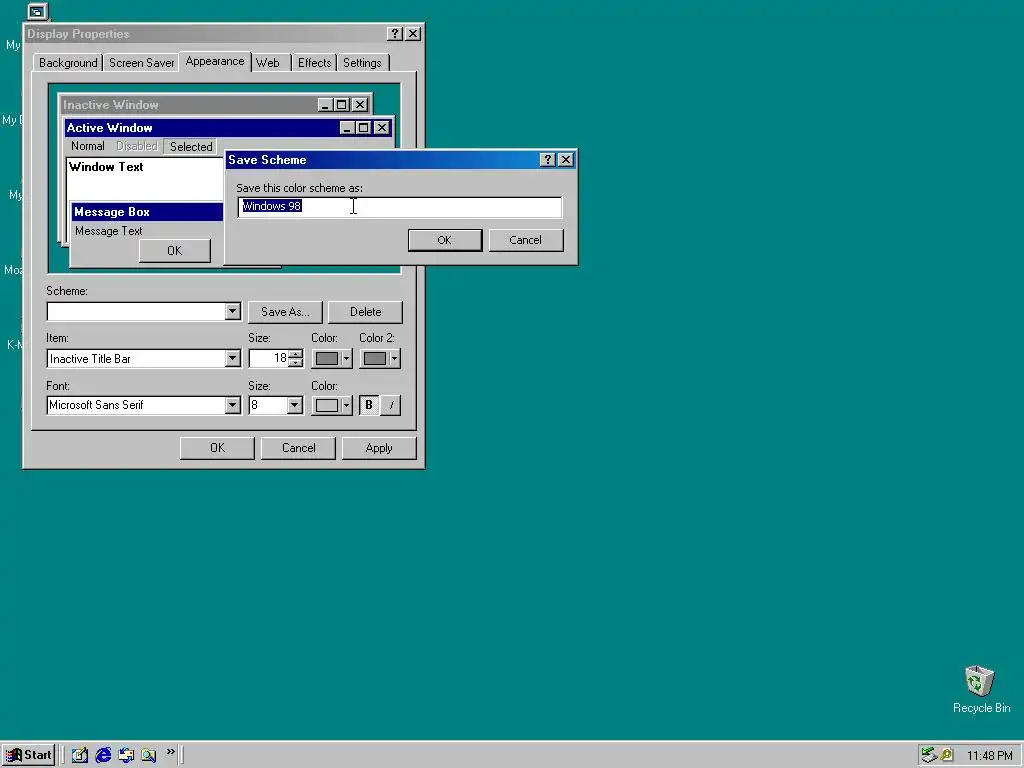Toggle bold font style button
Image resolution: width=1024 pixels, height=768 pixels.
(369, 406)
